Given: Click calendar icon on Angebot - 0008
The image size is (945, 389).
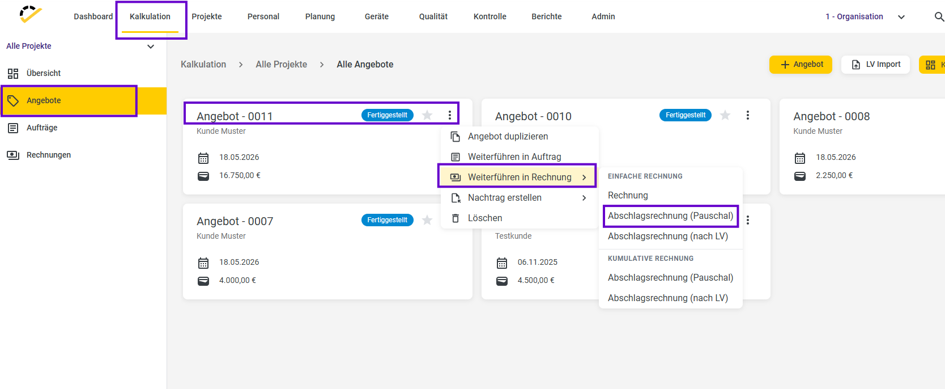Looking at the screenshot, I should [800, 158].
